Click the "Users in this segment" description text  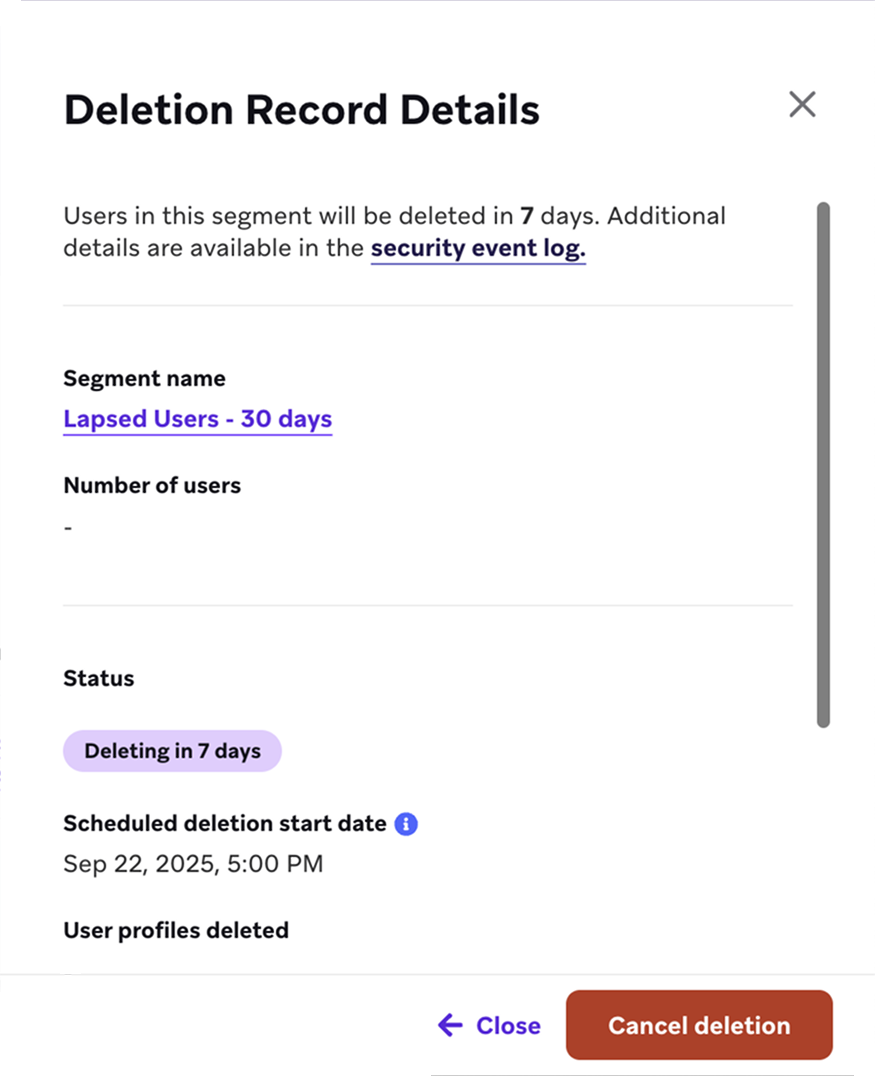180,216
